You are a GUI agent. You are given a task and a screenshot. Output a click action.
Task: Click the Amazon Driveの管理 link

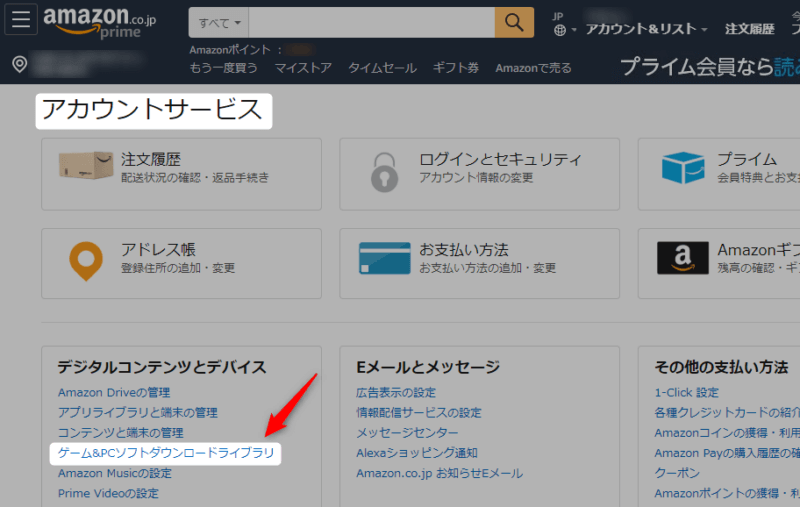click(x=114, y=392)
